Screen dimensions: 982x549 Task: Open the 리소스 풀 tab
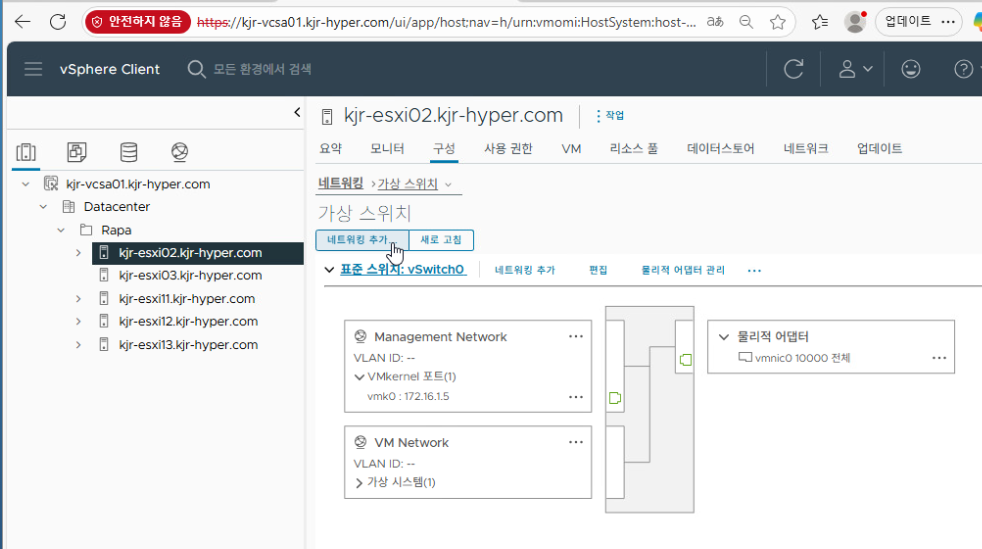click(634, 148)
